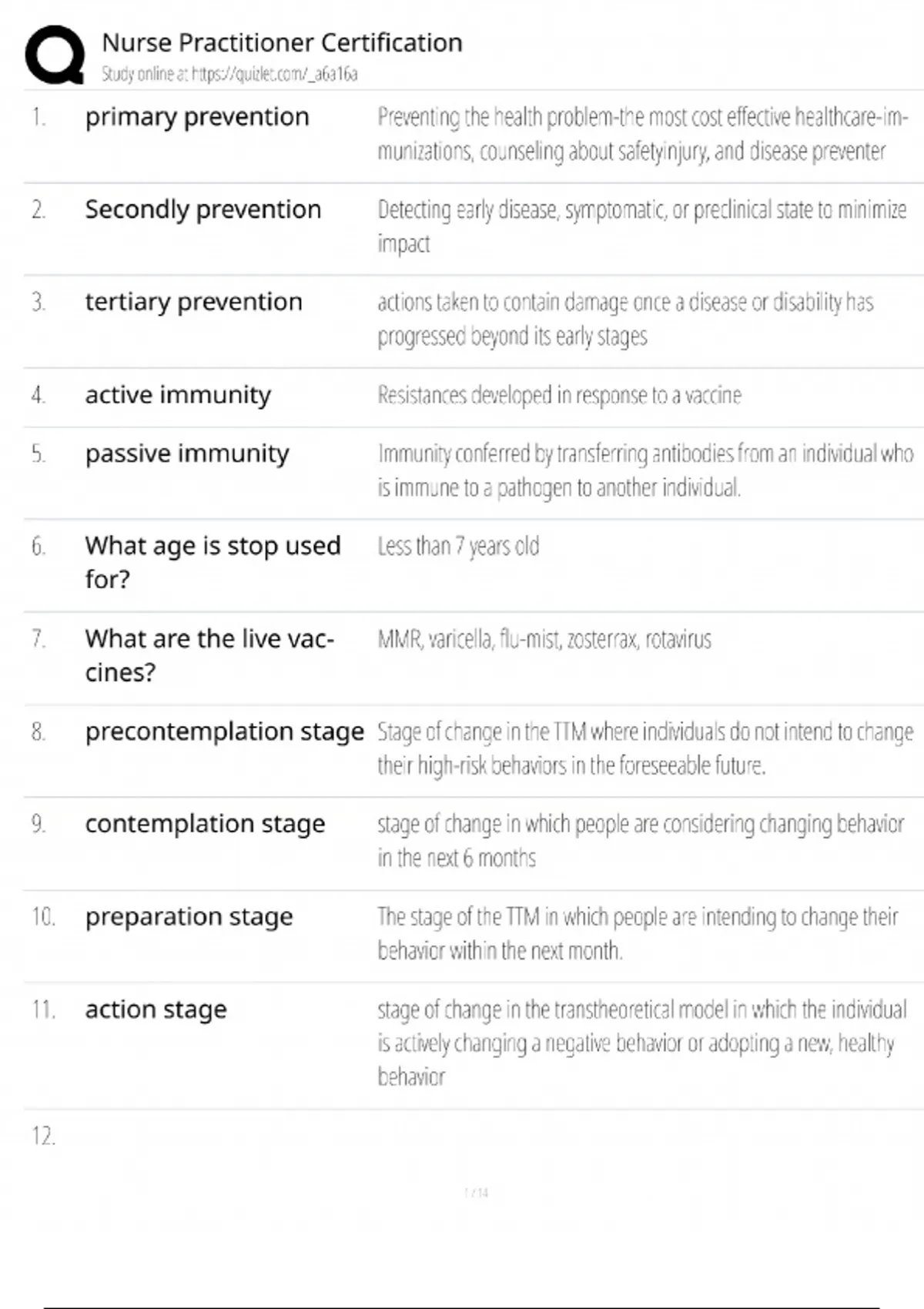Click the question What age is stop used for

click(213, 562)
